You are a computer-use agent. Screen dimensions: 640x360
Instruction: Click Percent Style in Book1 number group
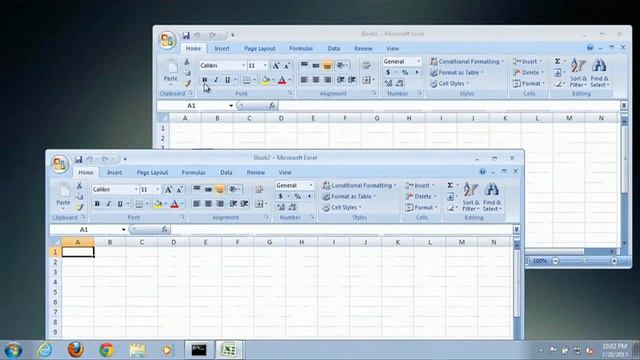pyautogui.click(x=405, y=72)
